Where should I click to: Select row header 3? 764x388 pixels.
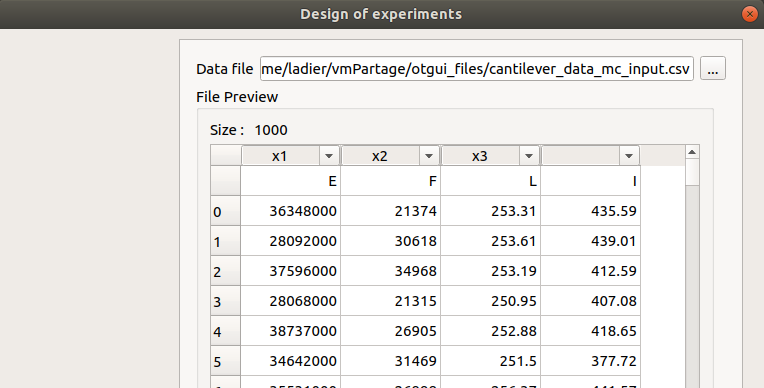[226, 301]
